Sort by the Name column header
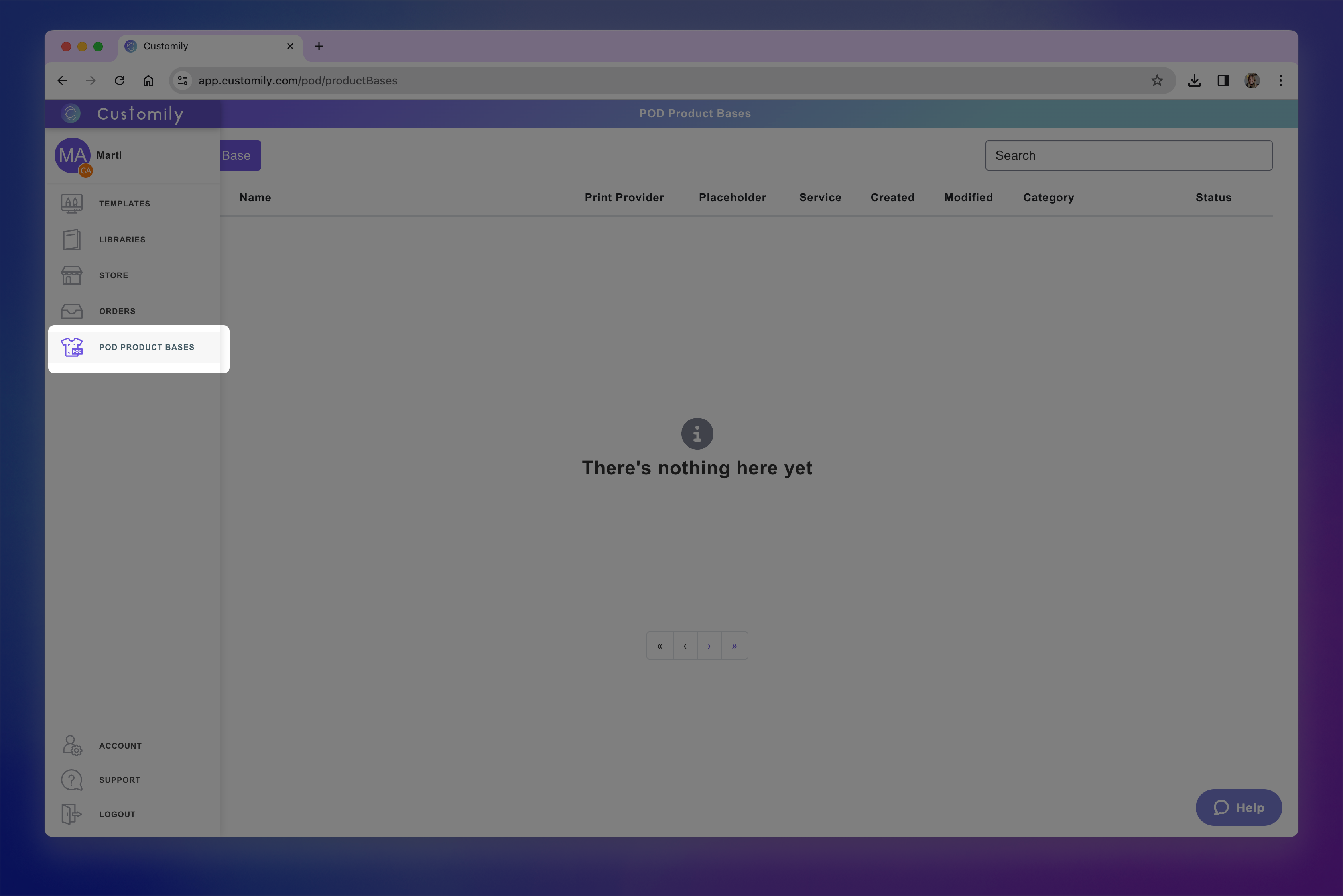Viewport: 1343px width, 896px height. pyautogui.click(x=255, y=198)
